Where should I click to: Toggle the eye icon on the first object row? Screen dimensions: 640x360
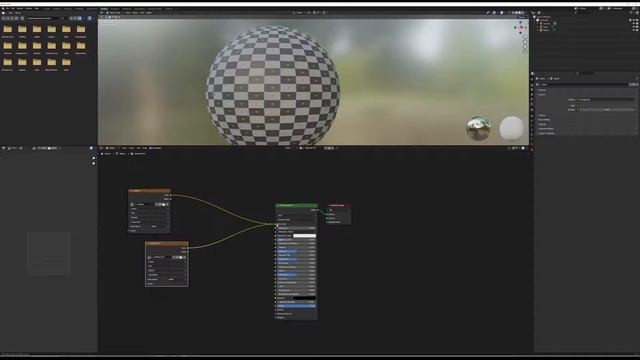tap(634, 24)
